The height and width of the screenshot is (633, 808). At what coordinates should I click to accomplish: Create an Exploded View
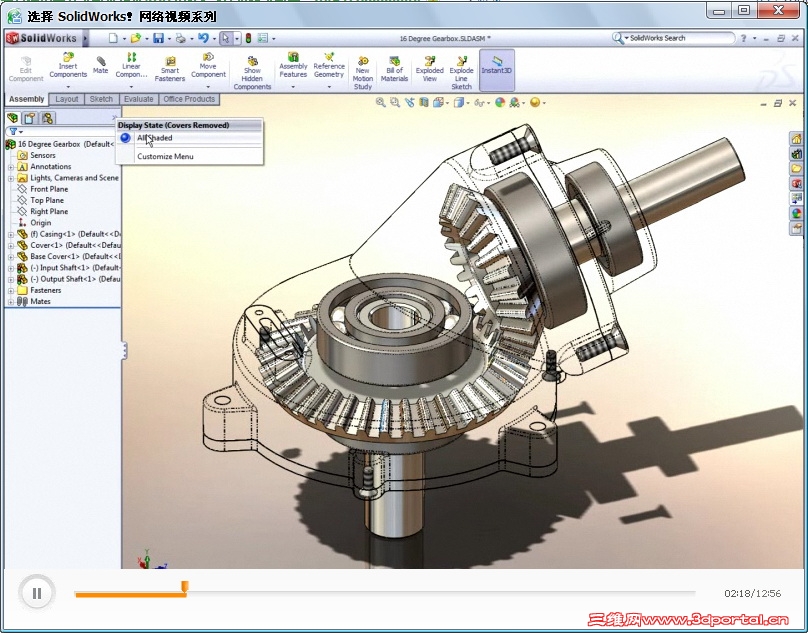point(430,70)
